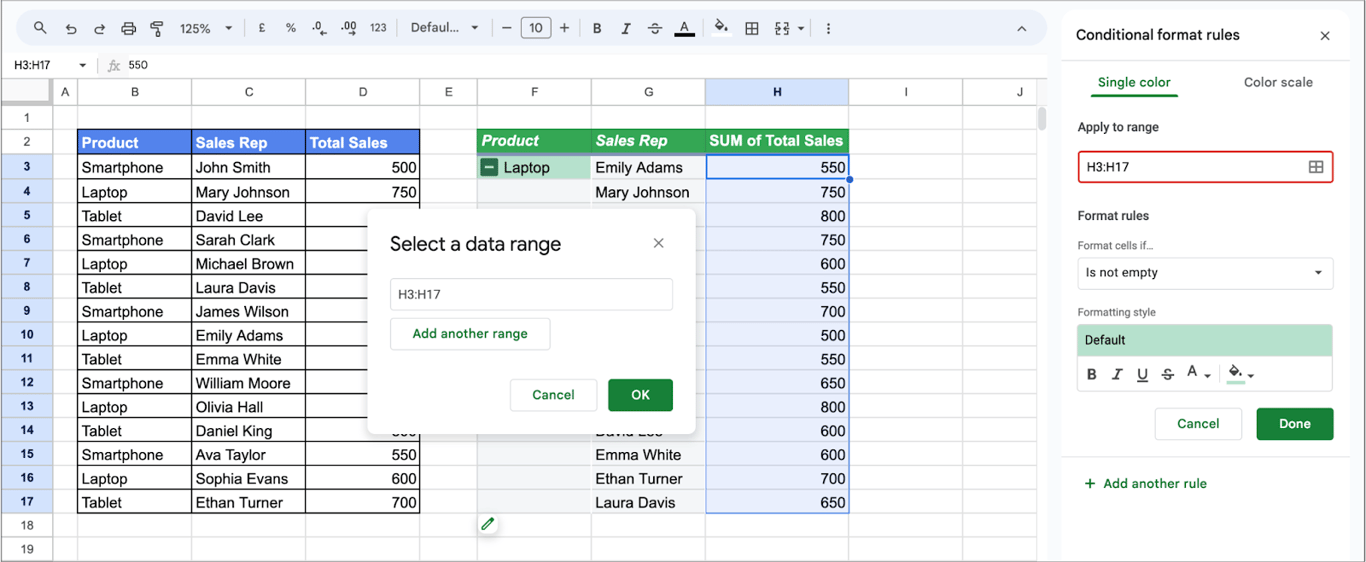Open fill color bucket in main toolbar
The width and height of the screenshot is (1366, 562).
(721, 28)
